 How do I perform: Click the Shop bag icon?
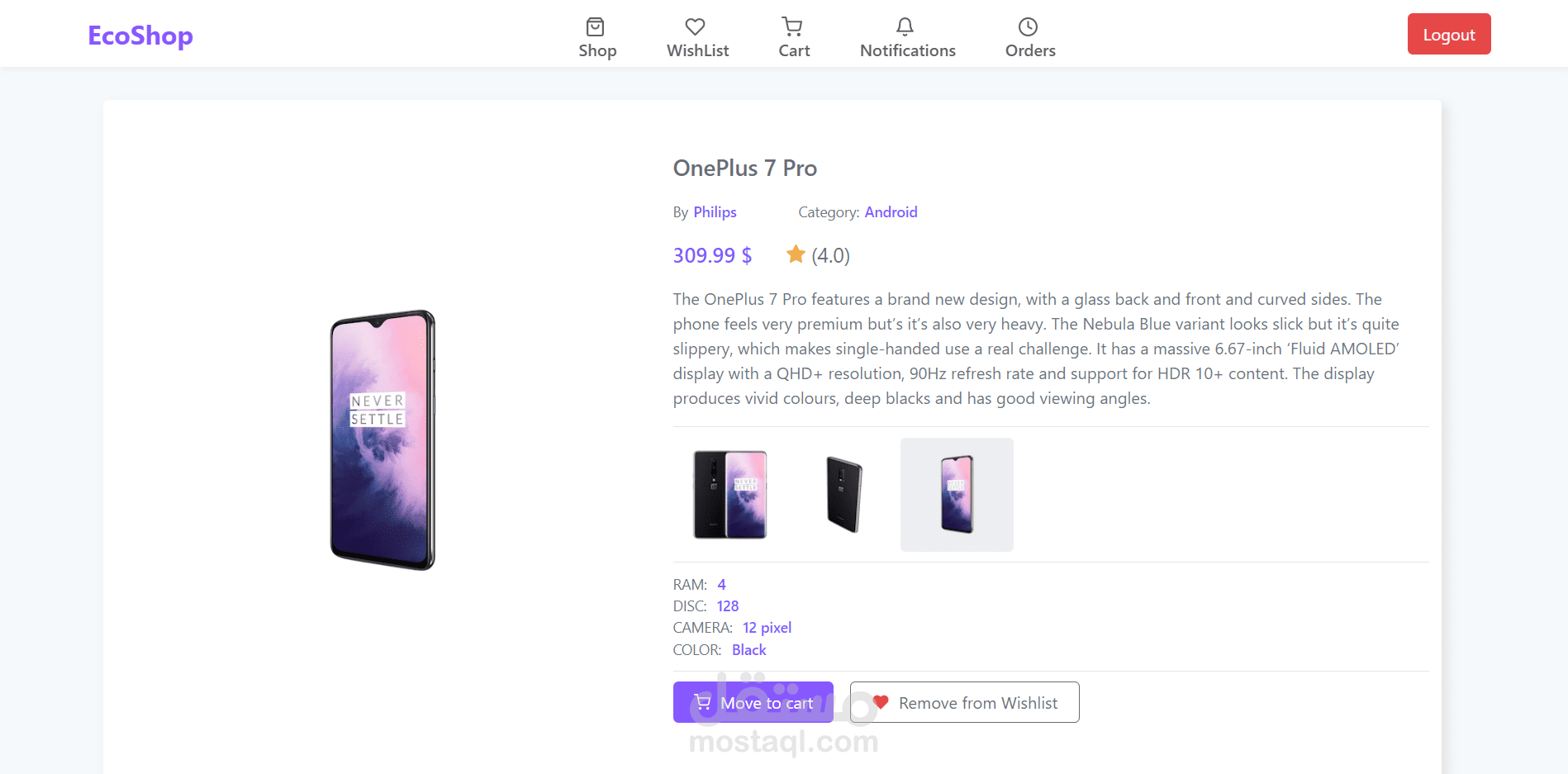click(x=595, y=26)
